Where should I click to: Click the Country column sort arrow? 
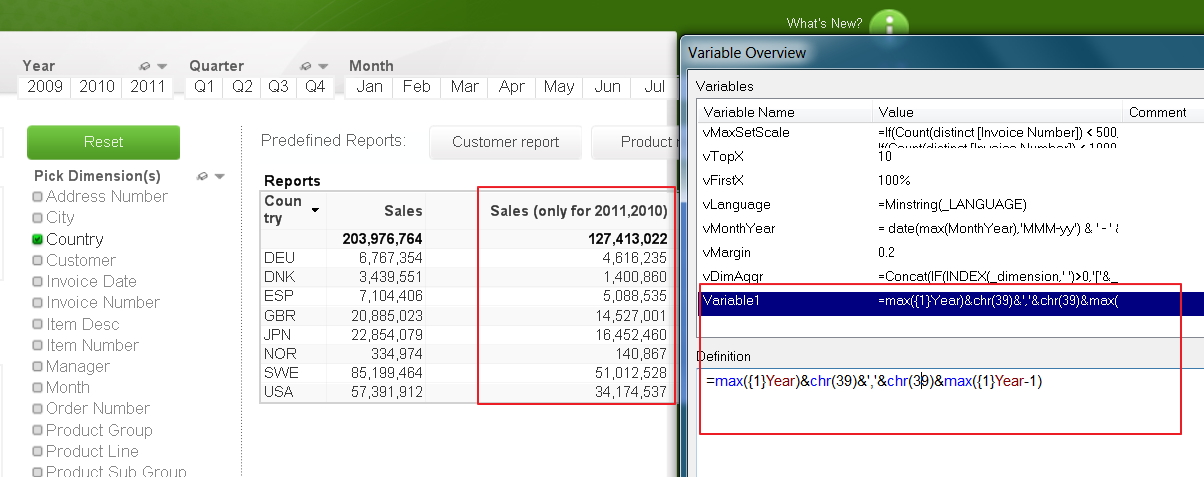pos(316,210)
